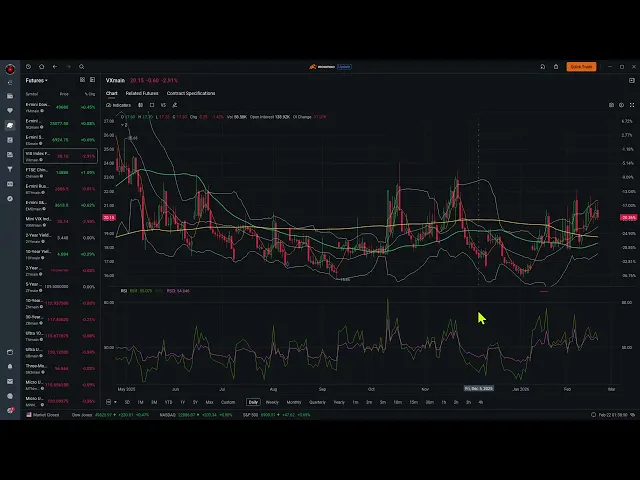Click the Dow Jones index ticker

(x=111, y=415)
